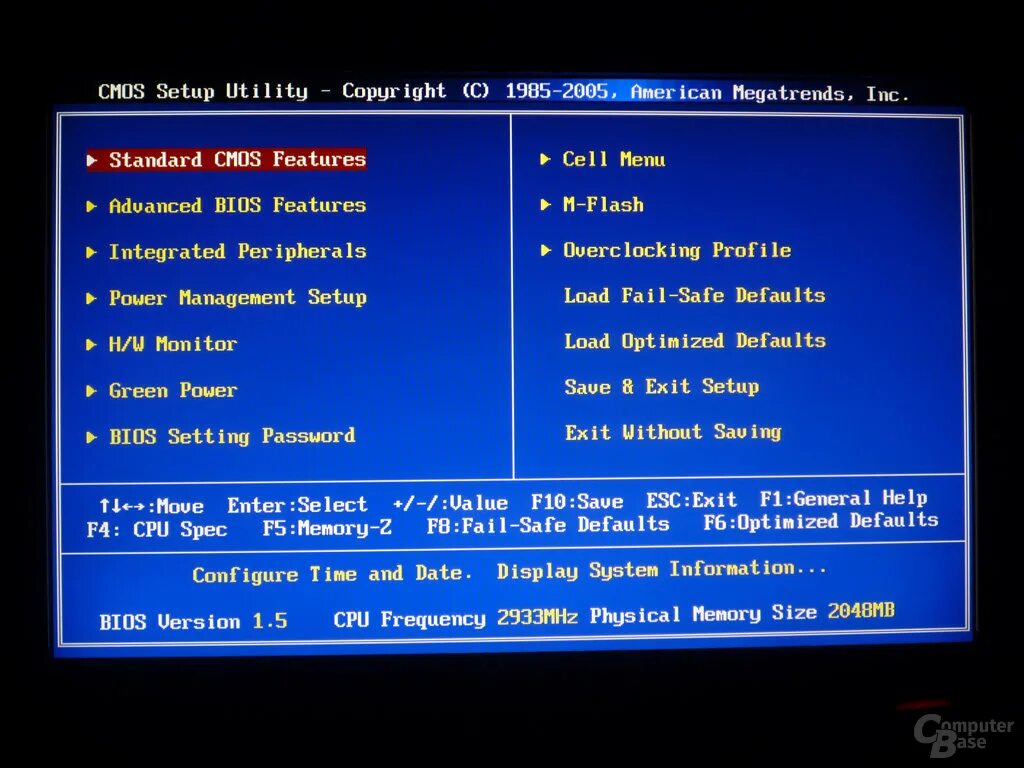This screenshot has width=1024, height=768.
Task: Click the Enter:Select hint
Action: point(297,505)
